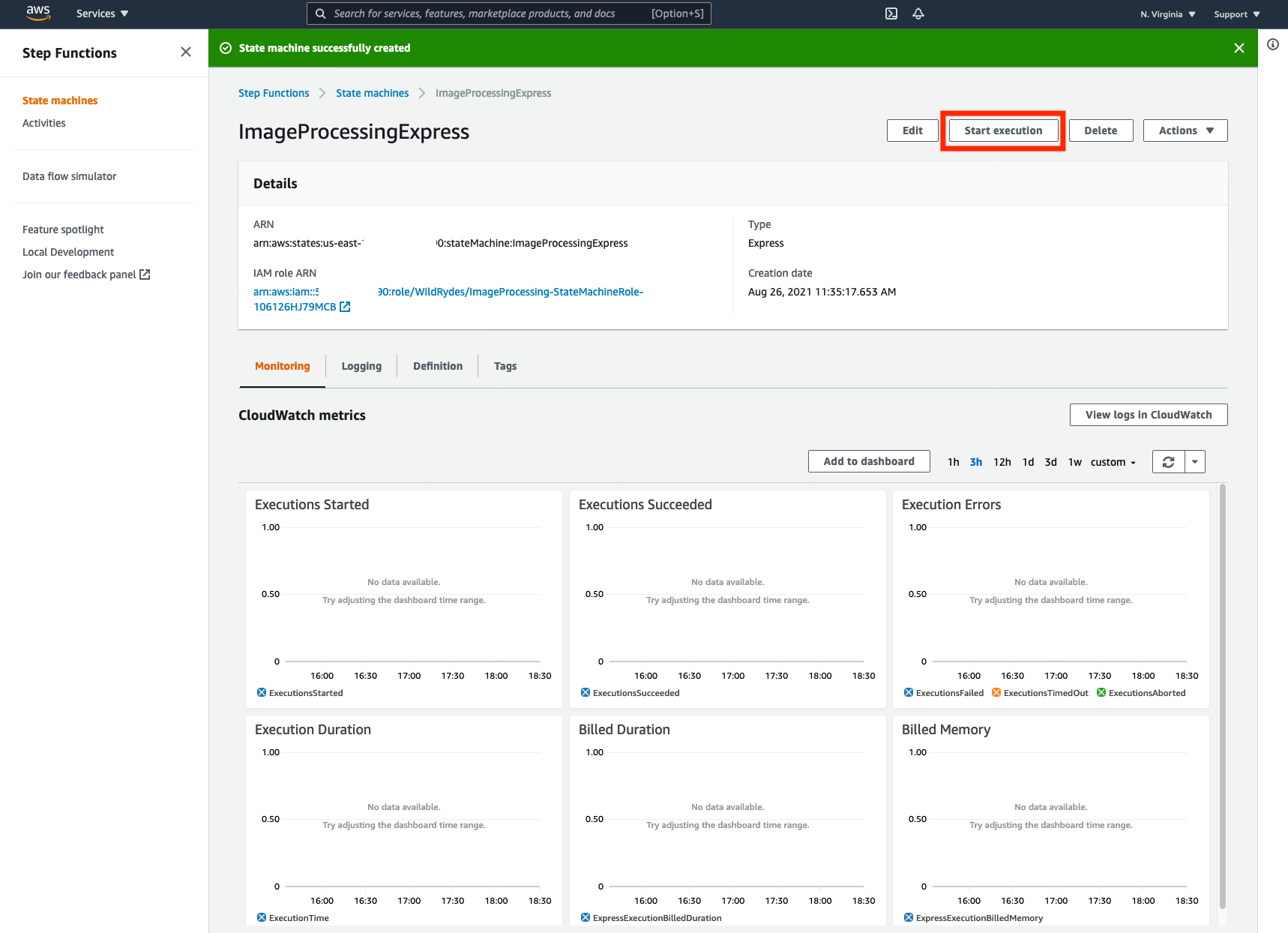Image resolution: width=1288 pixels, height=933 pixels.
Task: Open the notifications bell icon
Action: pos(918,13)
